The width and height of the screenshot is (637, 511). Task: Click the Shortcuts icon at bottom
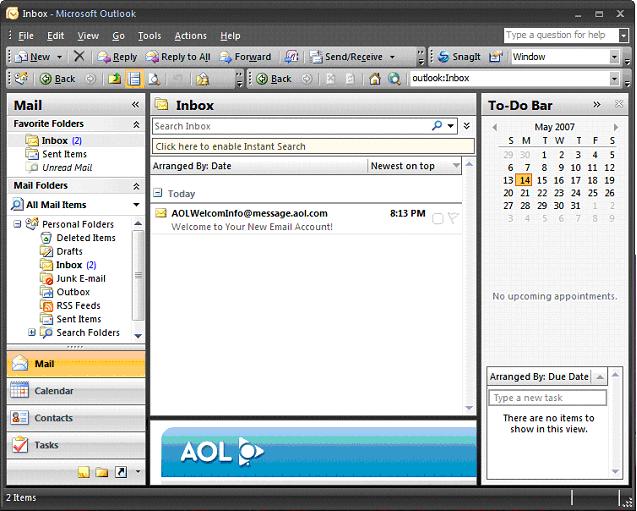(121, 472)
